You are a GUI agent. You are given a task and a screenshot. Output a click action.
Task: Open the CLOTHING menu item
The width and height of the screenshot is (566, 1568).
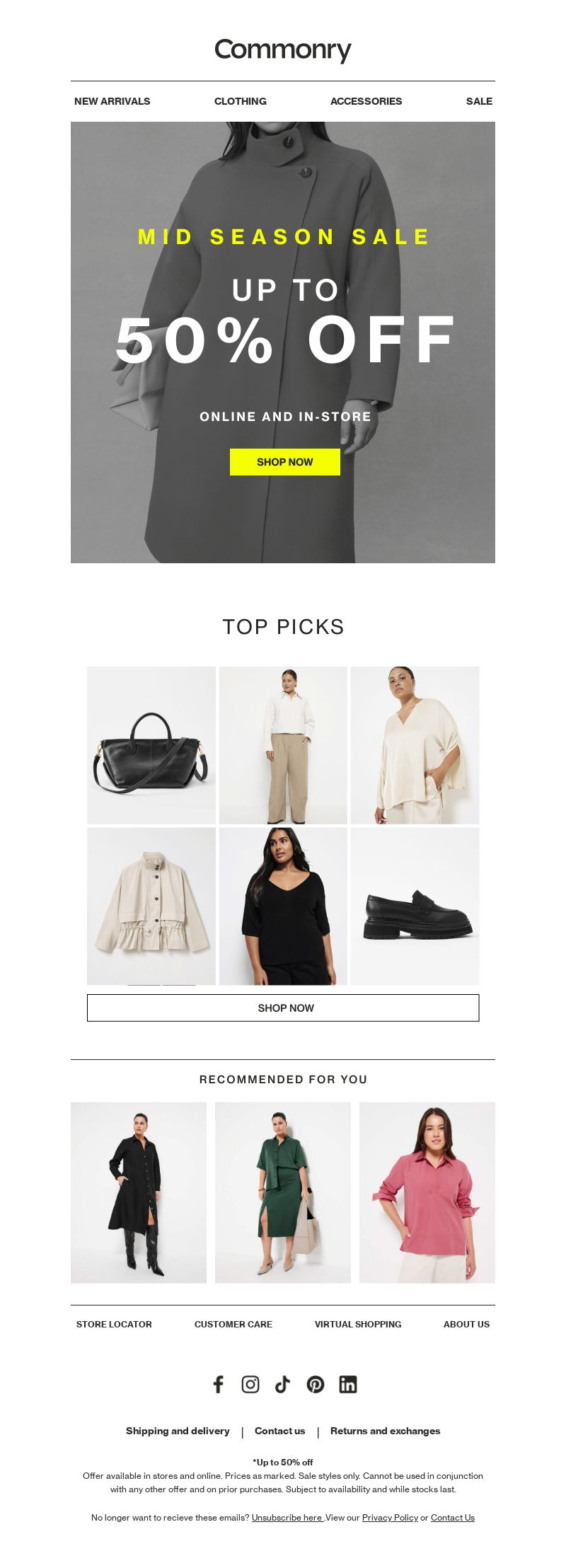pyautogui.click(x=241, y=101)
